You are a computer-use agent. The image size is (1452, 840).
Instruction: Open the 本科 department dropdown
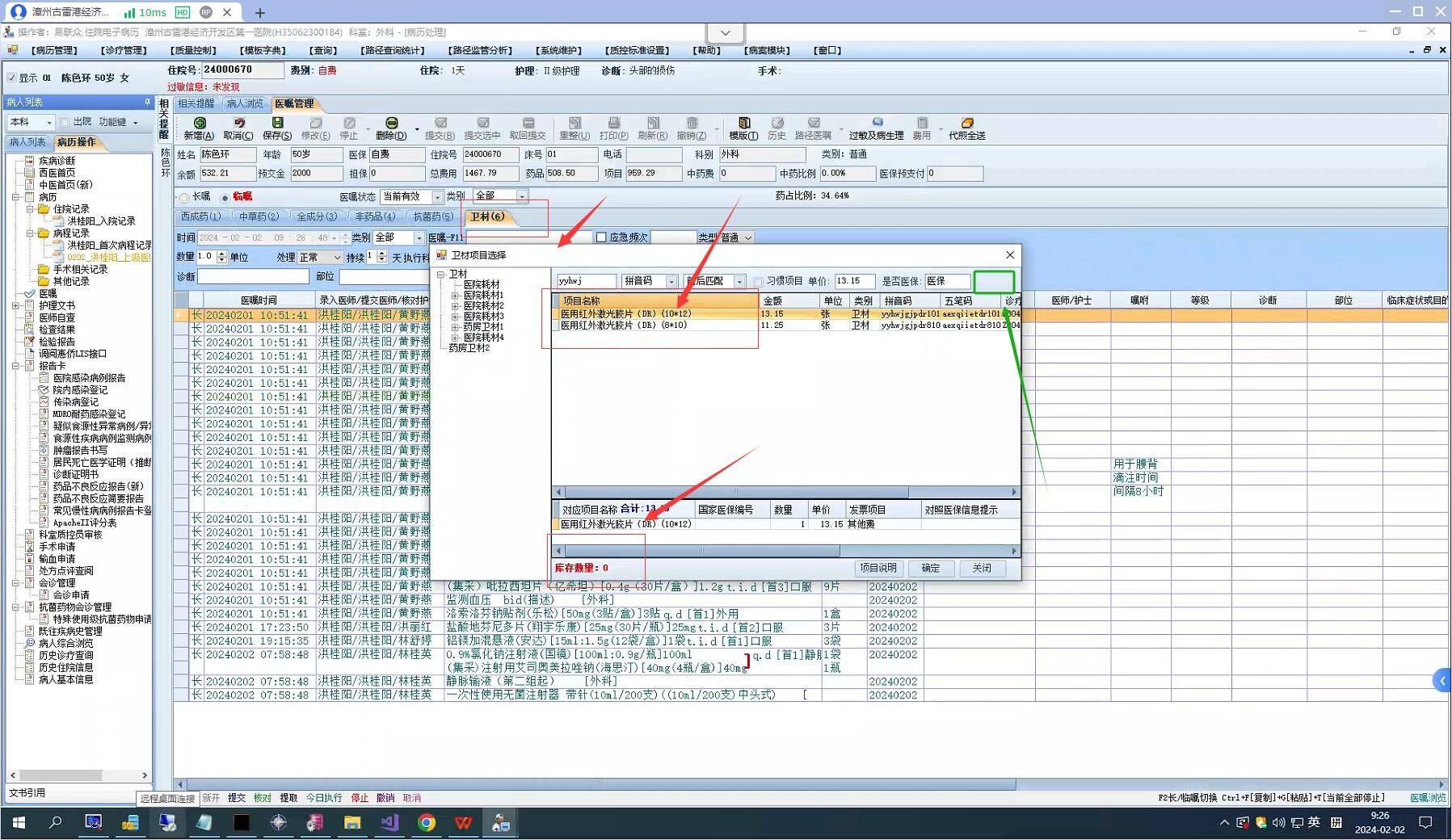[x=48, y=122]
